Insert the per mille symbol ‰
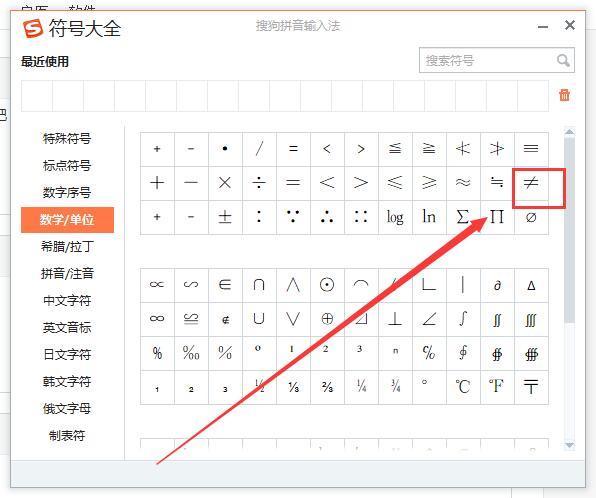The width and height of the screenshot is (596, 498). pyautogui.click(x=191, y=353)
